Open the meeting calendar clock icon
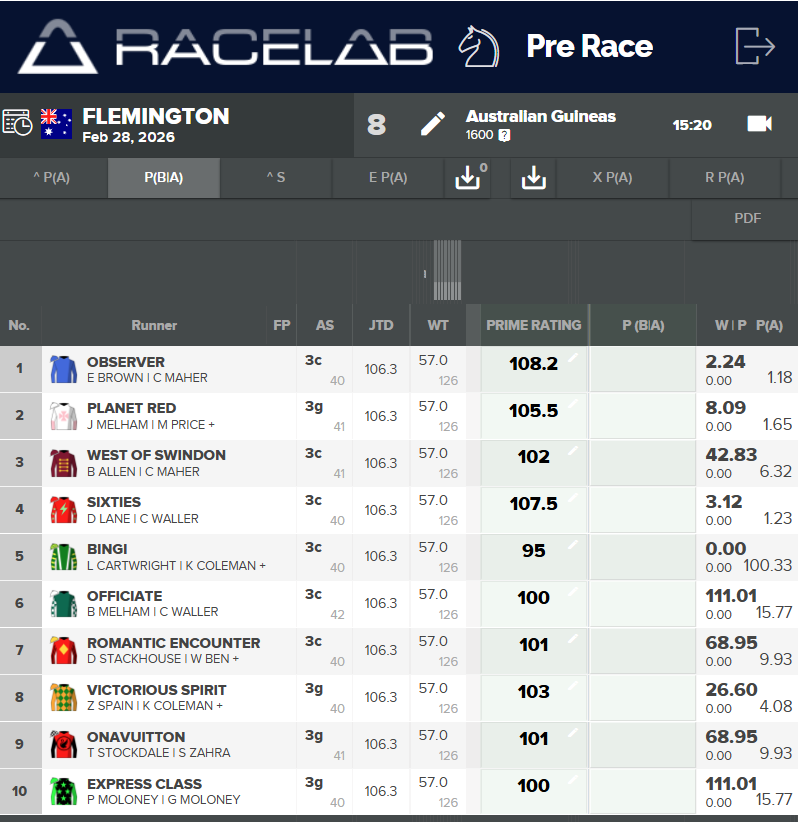Image resolution: width=798 pixels, height=822 pixels. point(17,123)
